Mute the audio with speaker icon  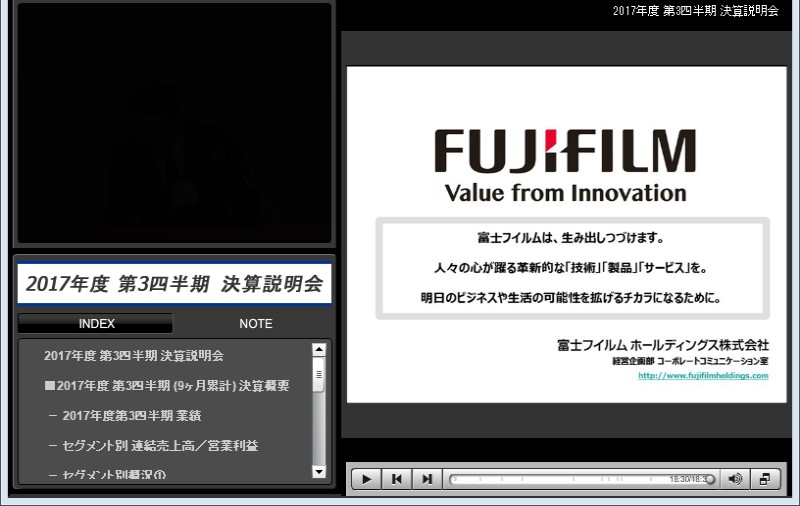pyautogui.click(x=735, y=479)
